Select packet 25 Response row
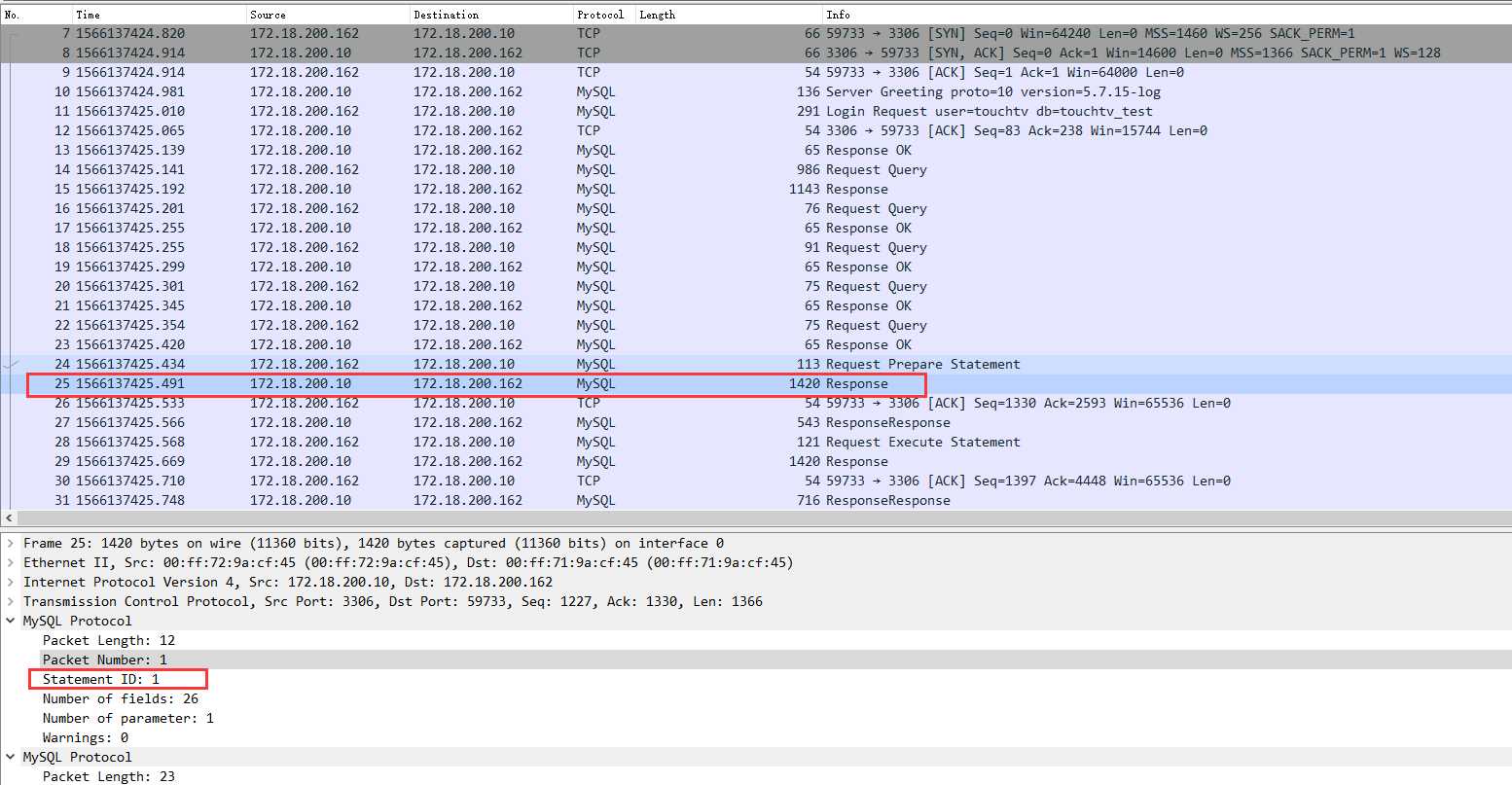This screenshot has height=785, width=1512. (756, 383)
